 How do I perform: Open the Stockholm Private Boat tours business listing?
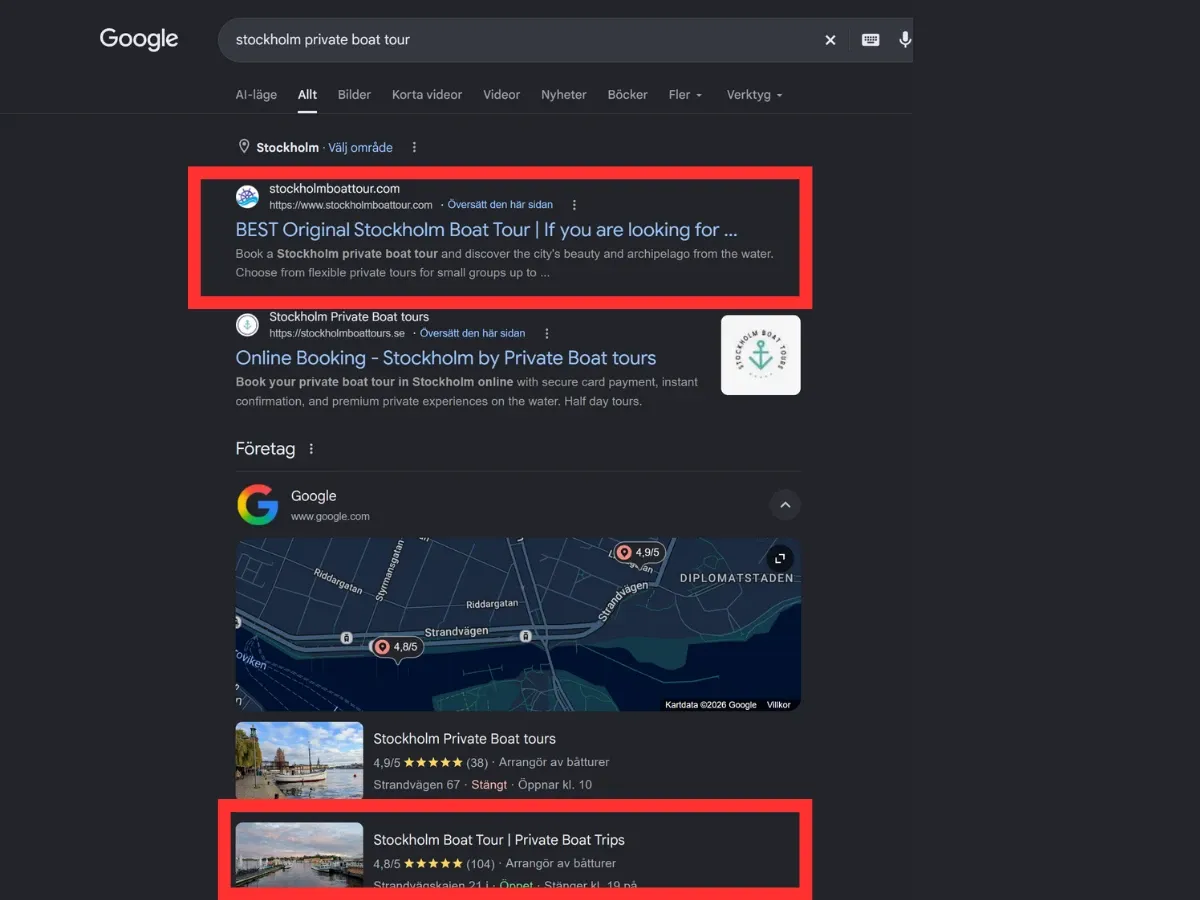(x=464, y=739)
